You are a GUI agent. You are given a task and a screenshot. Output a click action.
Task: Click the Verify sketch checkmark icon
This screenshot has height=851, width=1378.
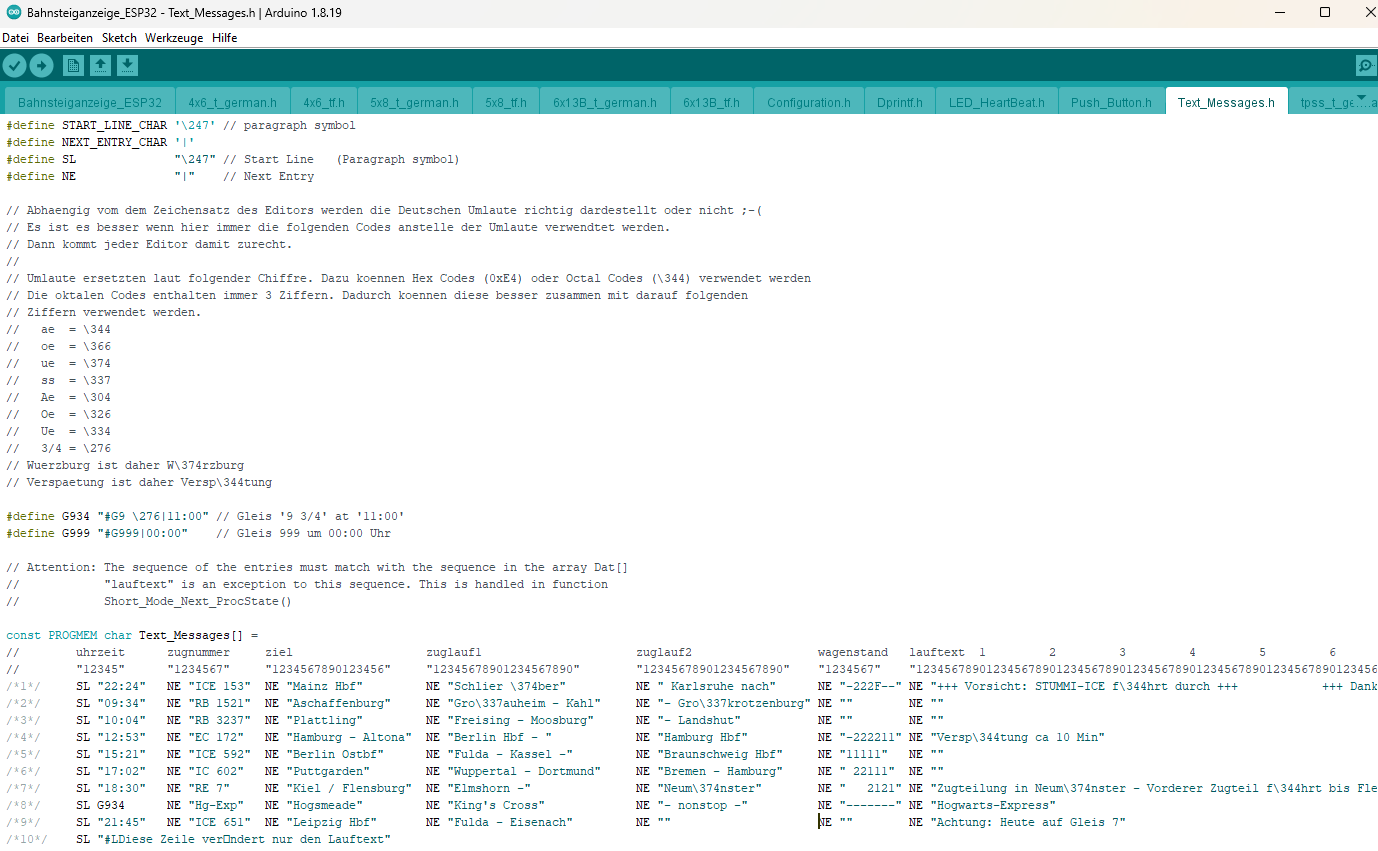coord(14,66)
